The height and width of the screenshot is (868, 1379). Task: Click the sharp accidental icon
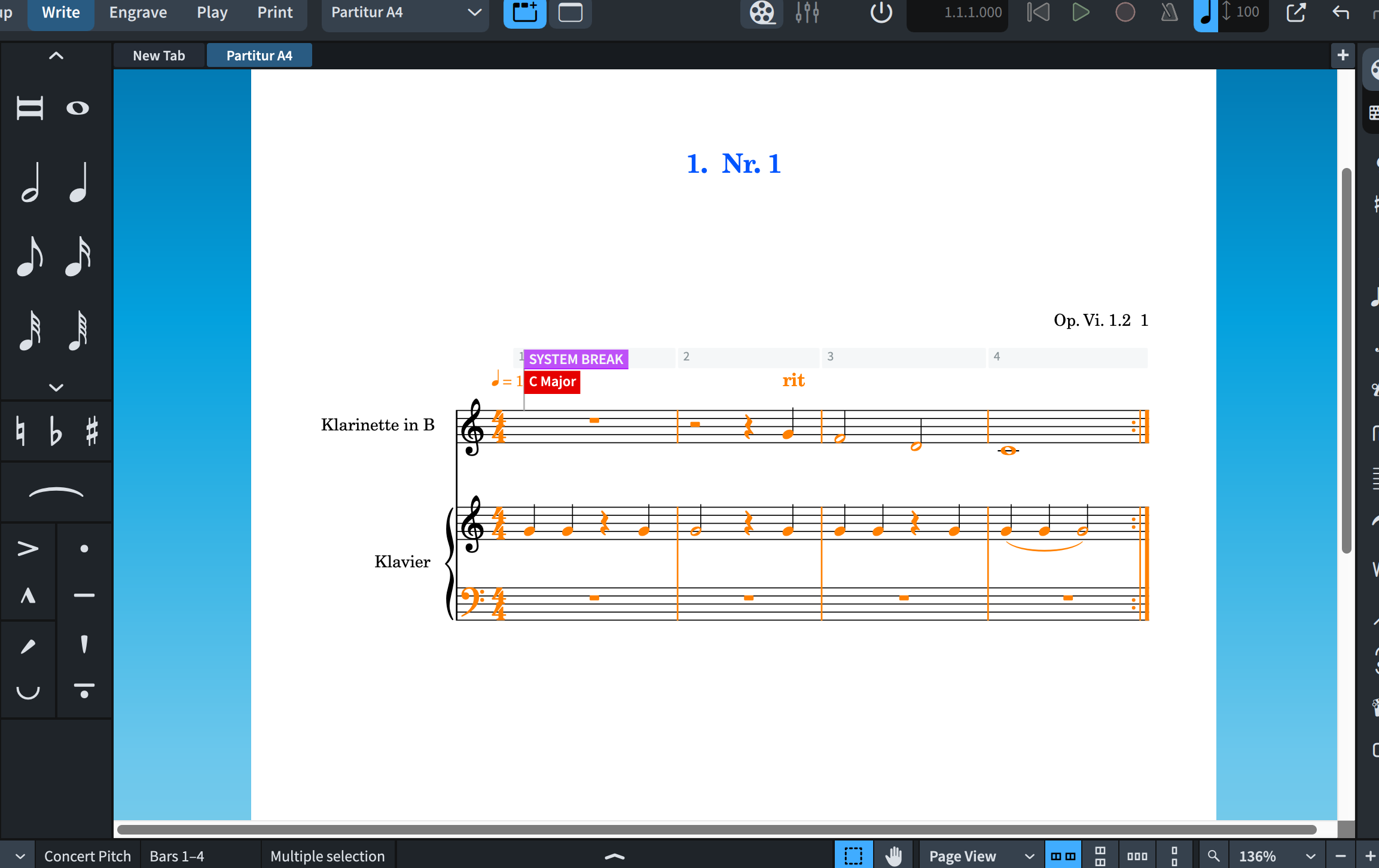(x=91, y=432)
